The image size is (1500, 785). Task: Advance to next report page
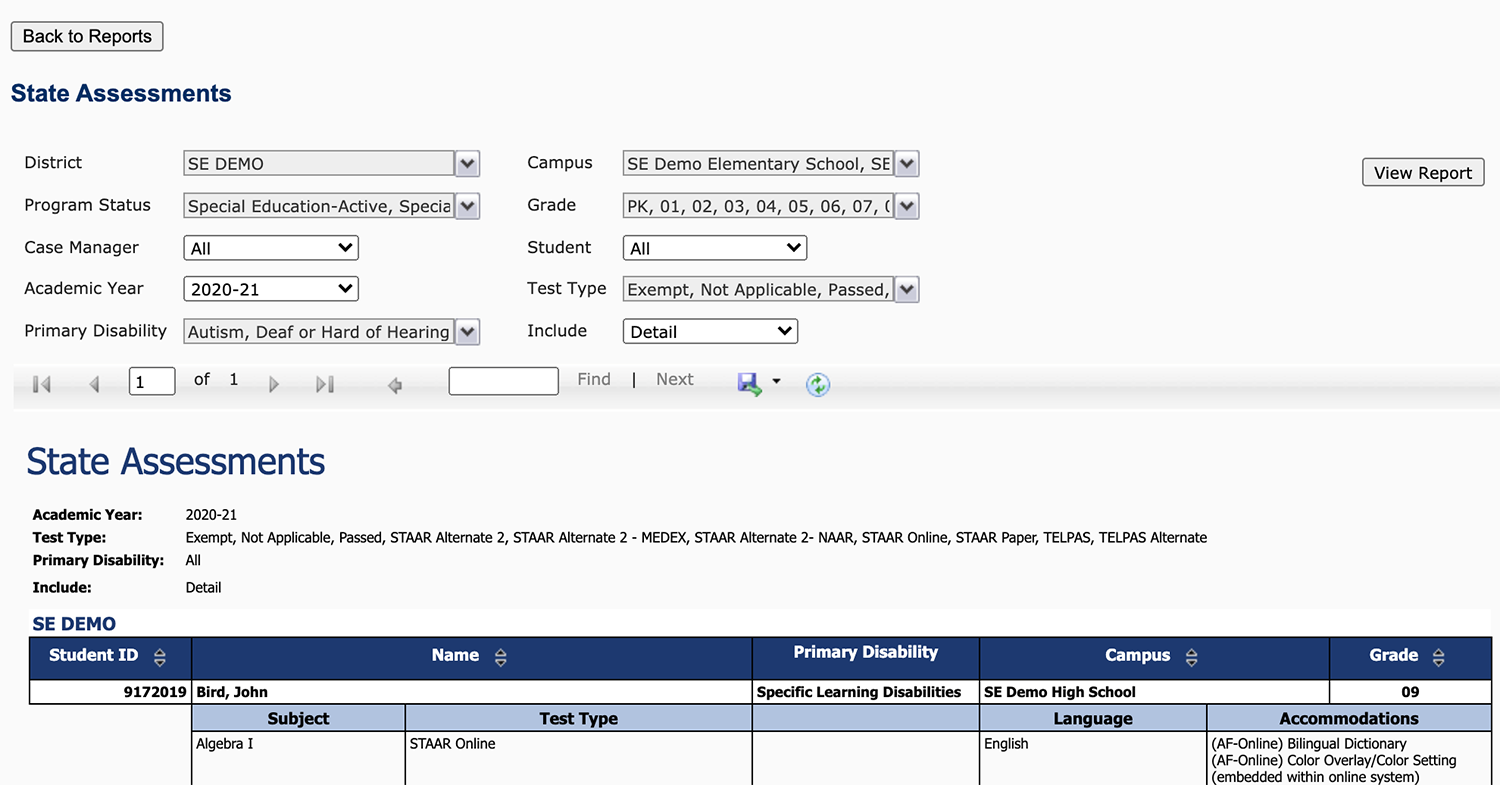point(274,385)
